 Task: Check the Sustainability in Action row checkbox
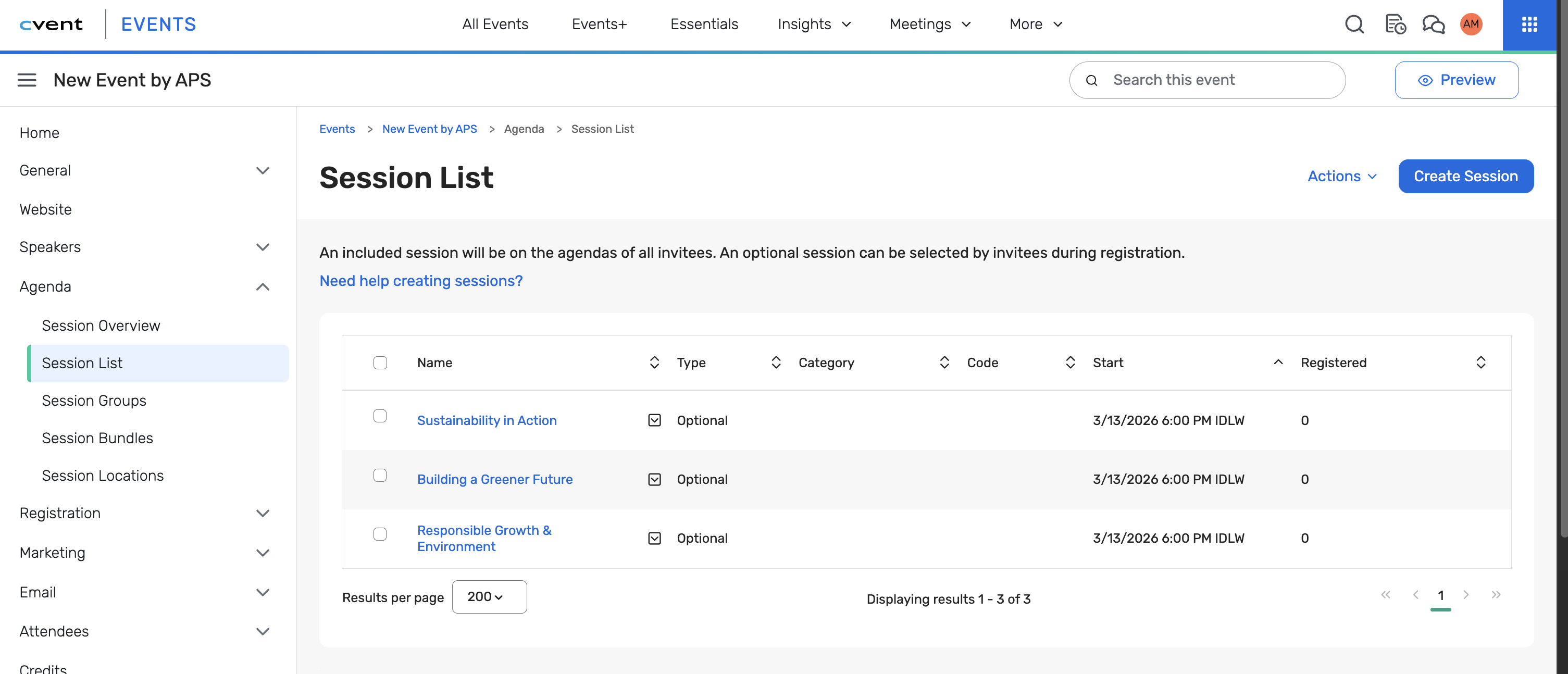tap(380, 417)
